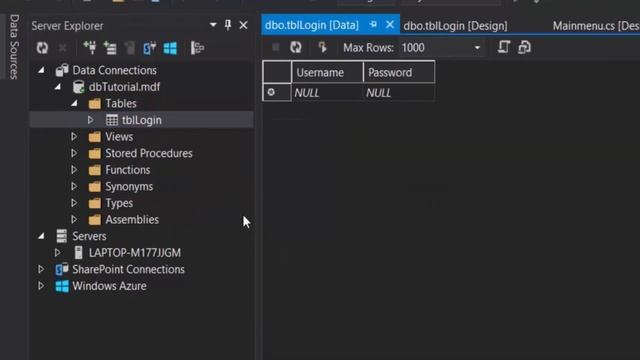Expand the Windows Azure node
The height and width of the screenshot is (360, 640).
coord(41,286)
